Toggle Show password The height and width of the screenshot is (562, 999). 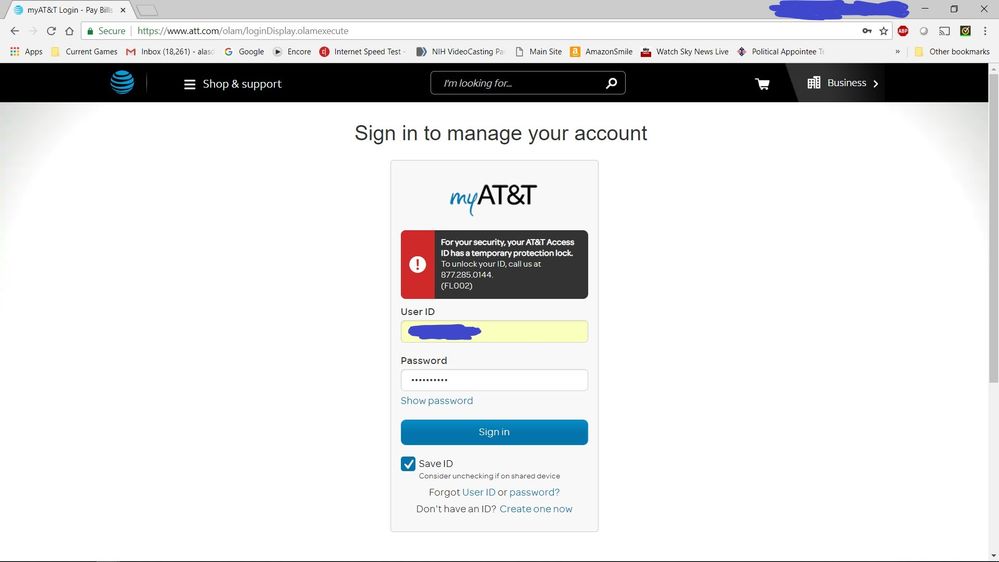[x=436, y=401]
